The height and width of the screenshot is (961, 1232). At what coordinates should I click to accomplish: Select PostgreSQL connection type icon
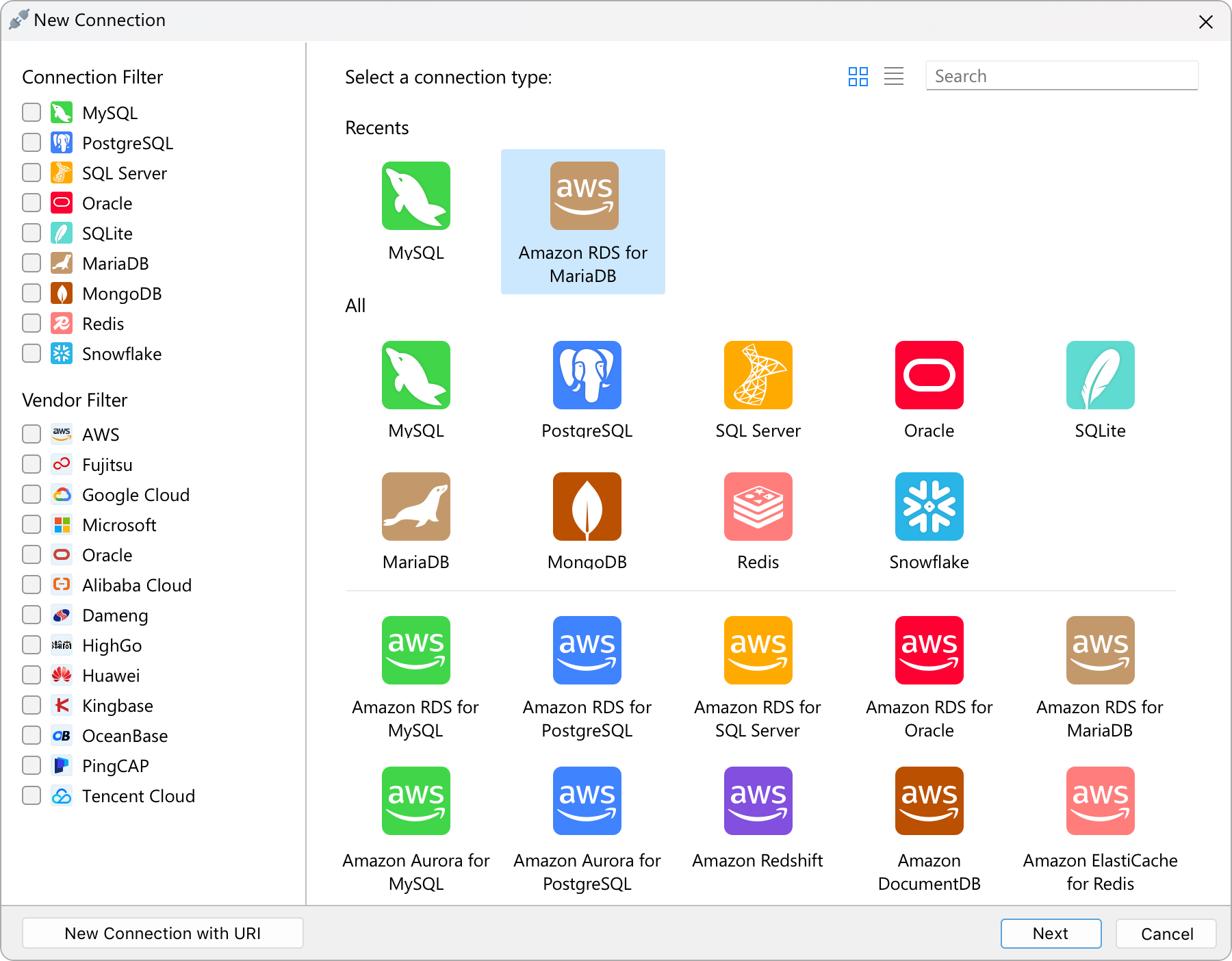click(587, 375)
